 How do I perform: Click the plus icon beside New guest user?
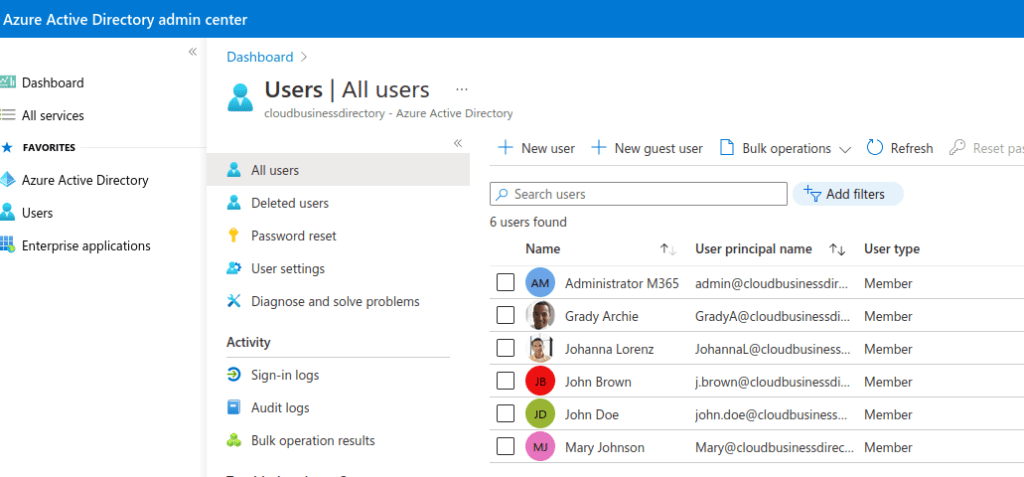tap(598, 148)
